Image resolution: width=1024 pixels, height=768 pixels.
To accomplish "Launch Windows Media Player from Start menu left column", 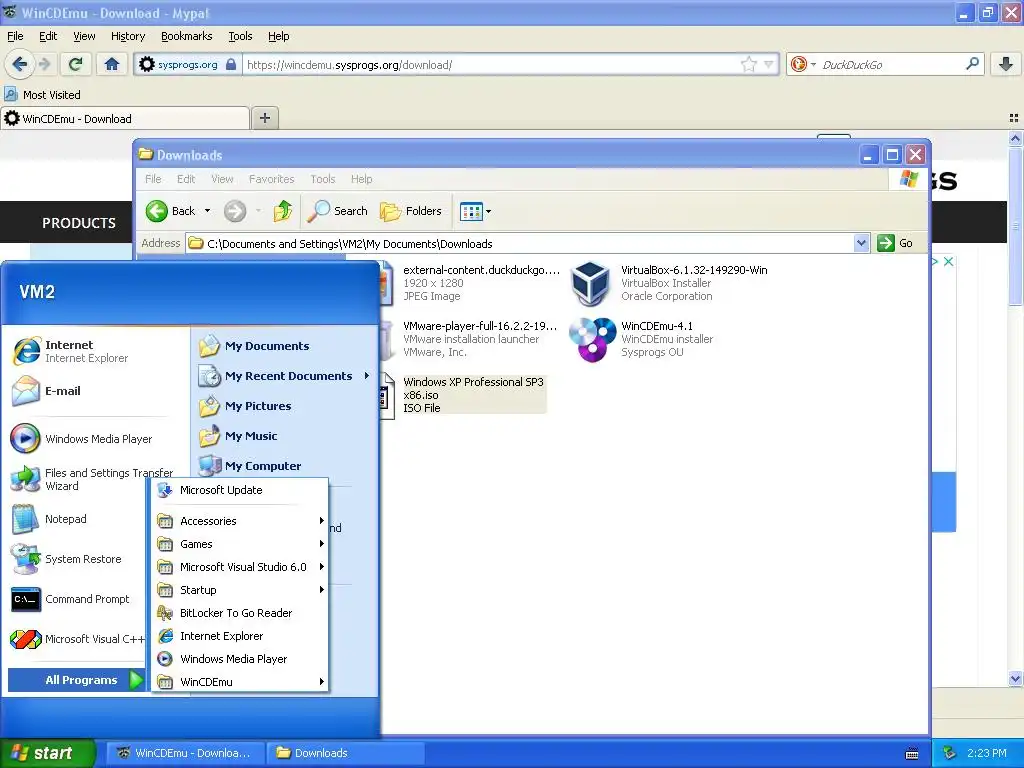I will tap(82, 439).
